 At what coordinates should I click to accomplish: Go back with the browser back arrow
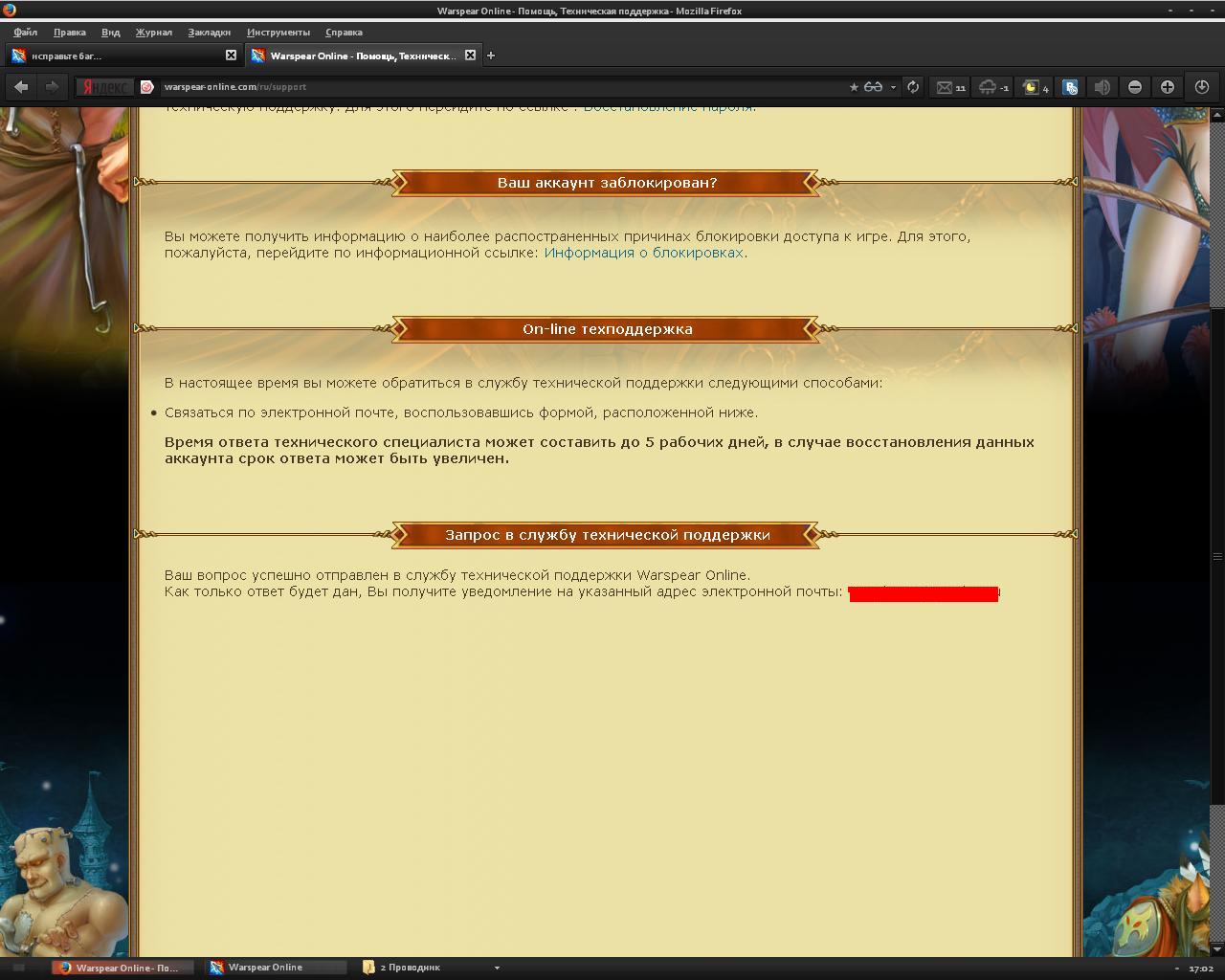[x=21, y=87]
